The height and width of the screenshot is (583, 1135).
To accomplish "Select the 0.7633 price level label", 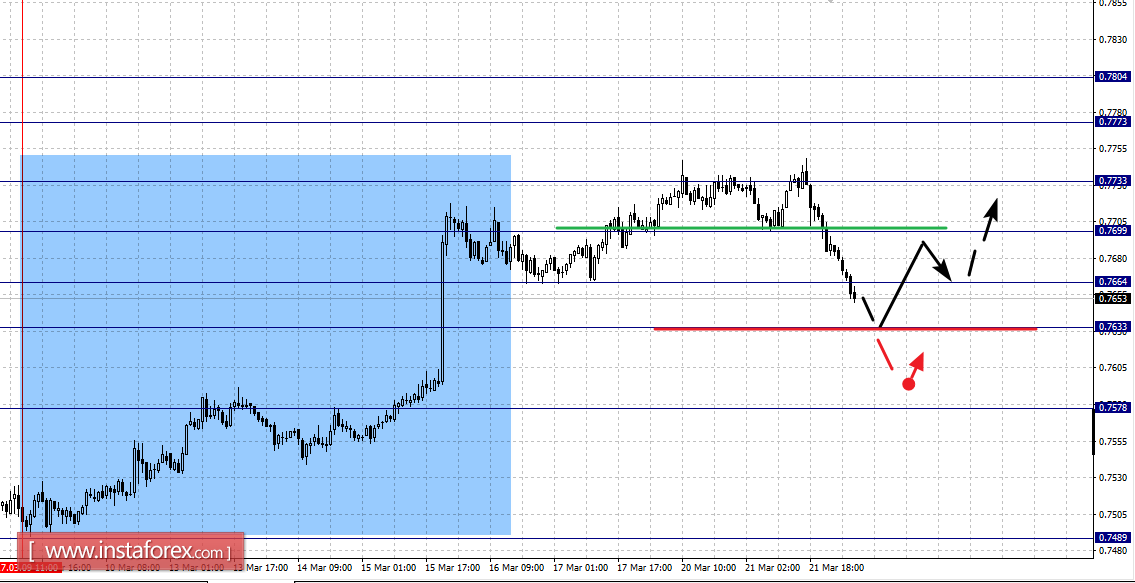I will [1113, 327].
